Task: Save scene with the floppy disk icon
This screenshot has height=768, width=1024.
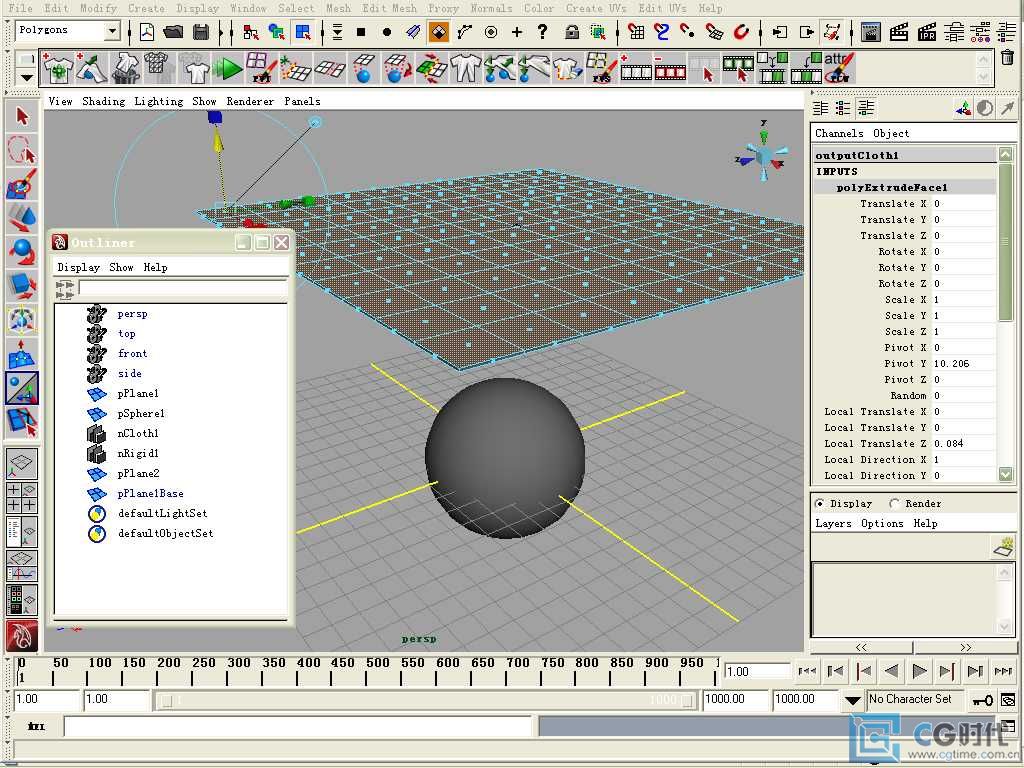Action: coord(201,31)
